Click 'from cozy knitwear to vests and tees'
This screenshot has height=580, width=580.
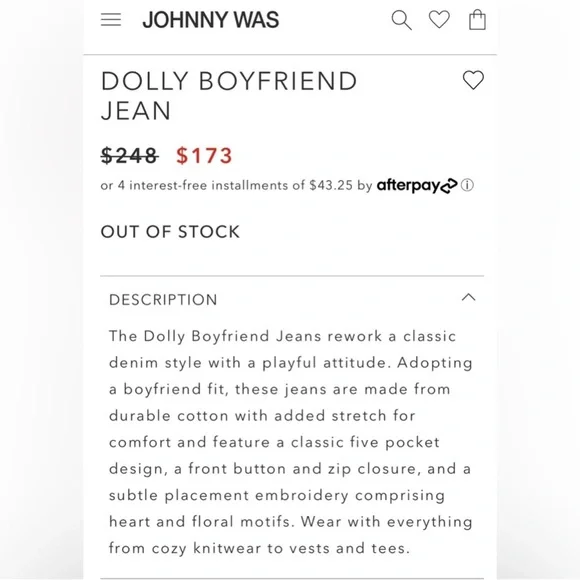click(x=259, y=548)
